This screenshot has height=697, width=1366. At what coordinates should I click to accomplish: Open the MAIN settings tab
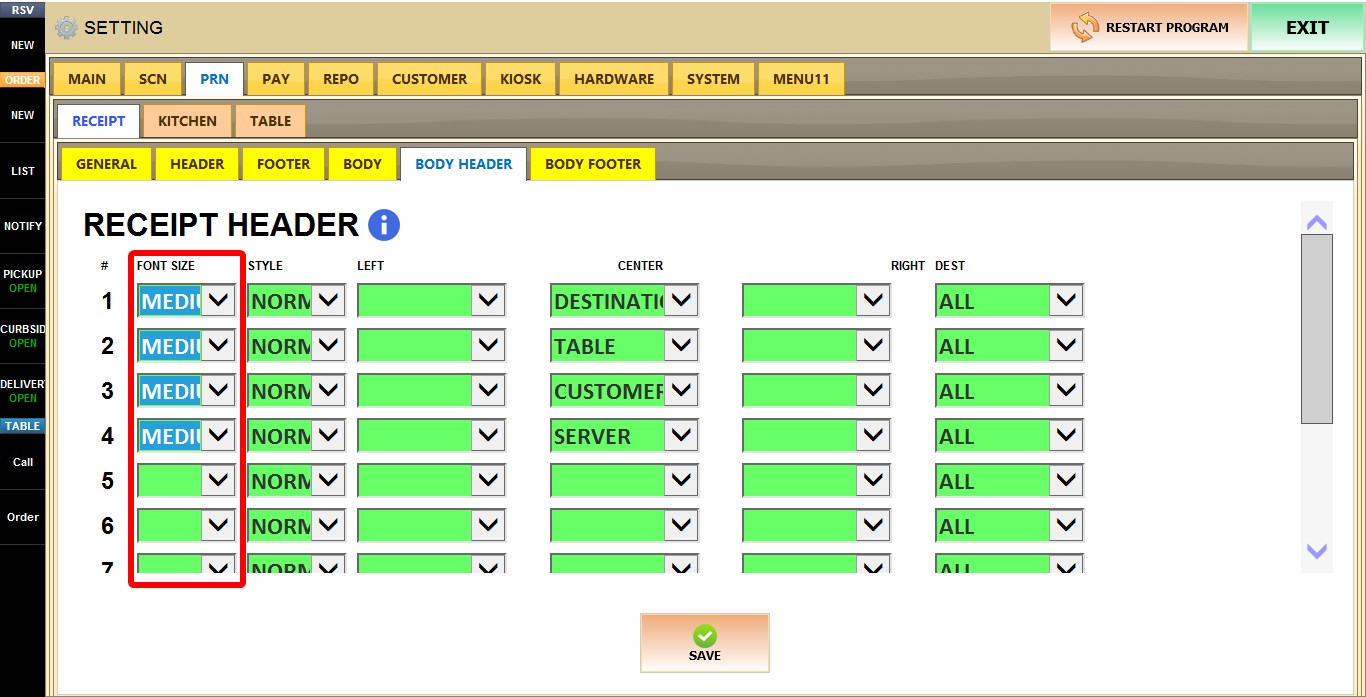pyautogui.click(x=87, y=79)
